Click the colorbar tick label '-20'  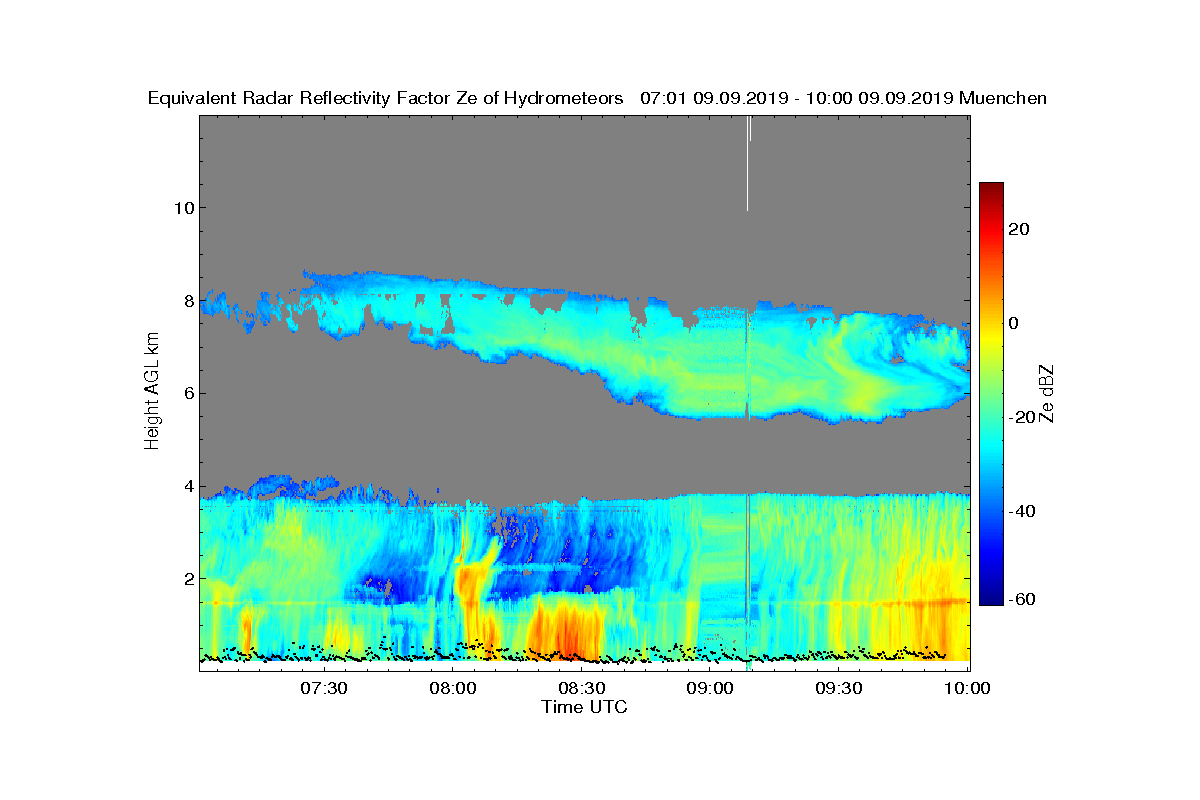point(1022,417)
